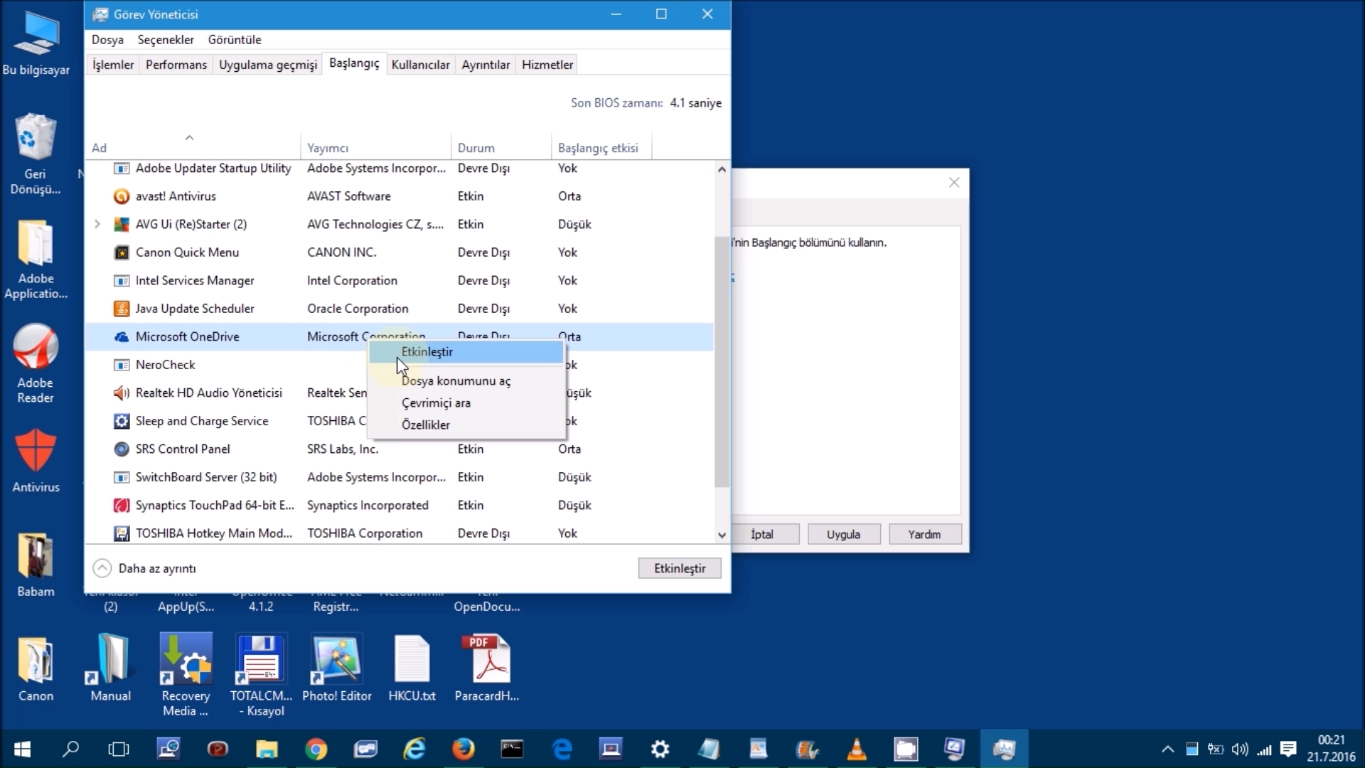Switch to the Ayrıntılar tab
Image resolution: width=1365 pixels, height=768 pixels.
pos(486,65)
